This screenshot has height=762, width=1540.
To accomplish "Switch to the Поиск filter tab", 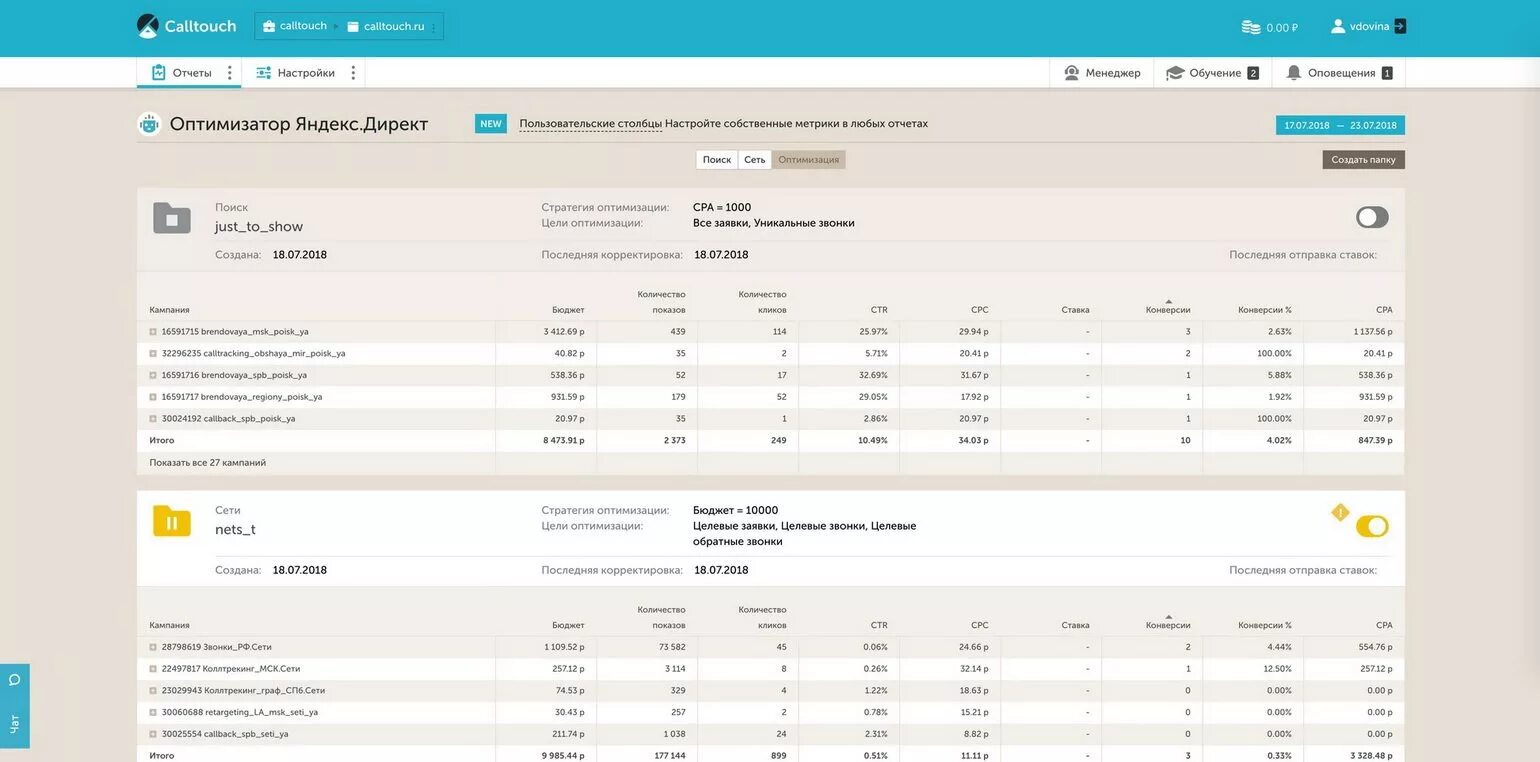I will [716, 160].
